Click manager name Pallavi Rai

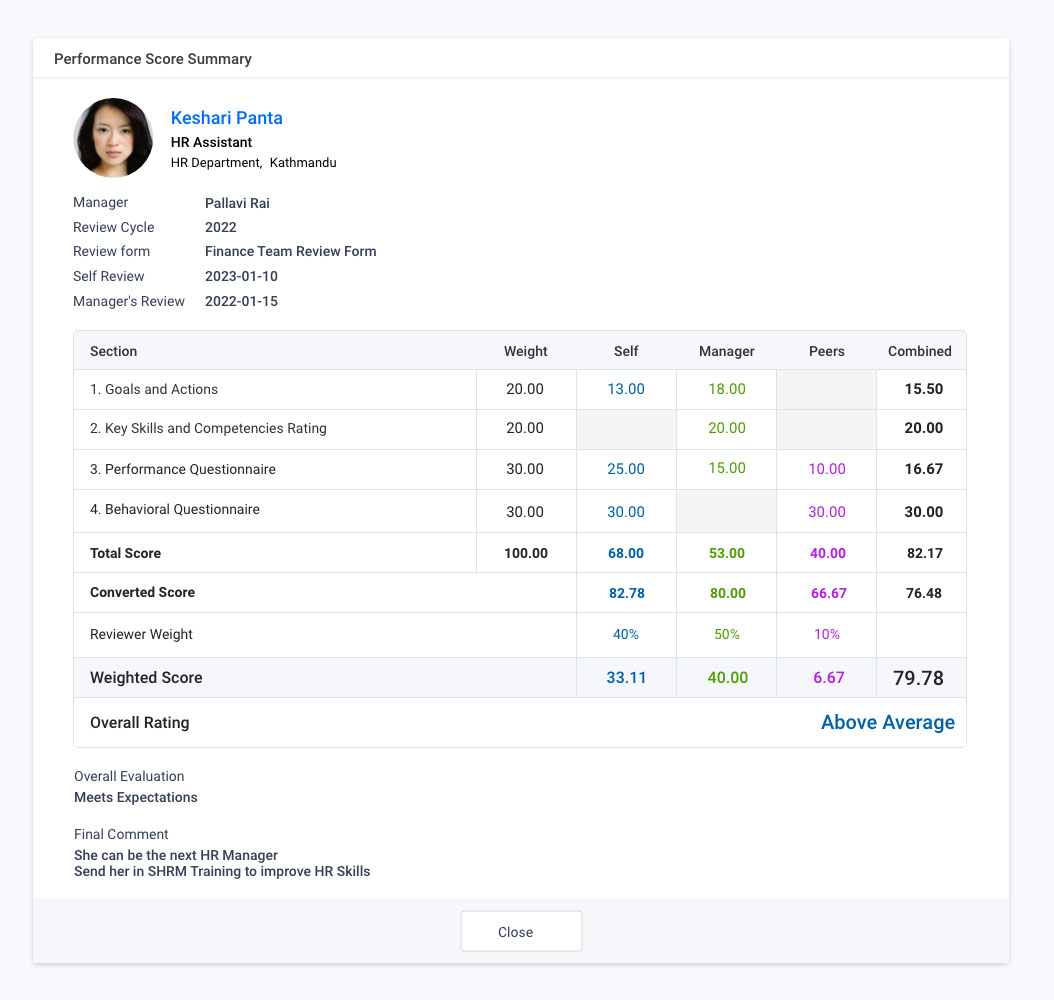(x=237, y=203)
